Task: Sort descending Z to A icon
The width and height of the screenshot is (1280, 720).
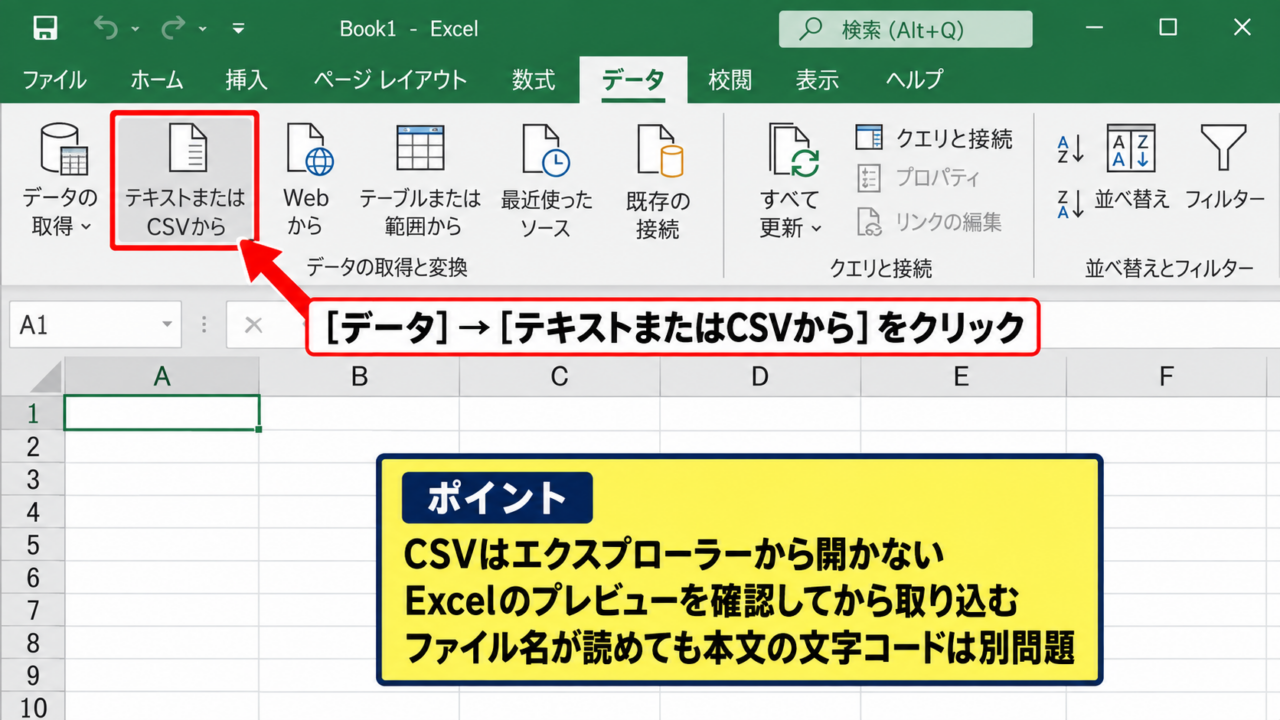Action: pyautogui.click(x=1071, y=202)
